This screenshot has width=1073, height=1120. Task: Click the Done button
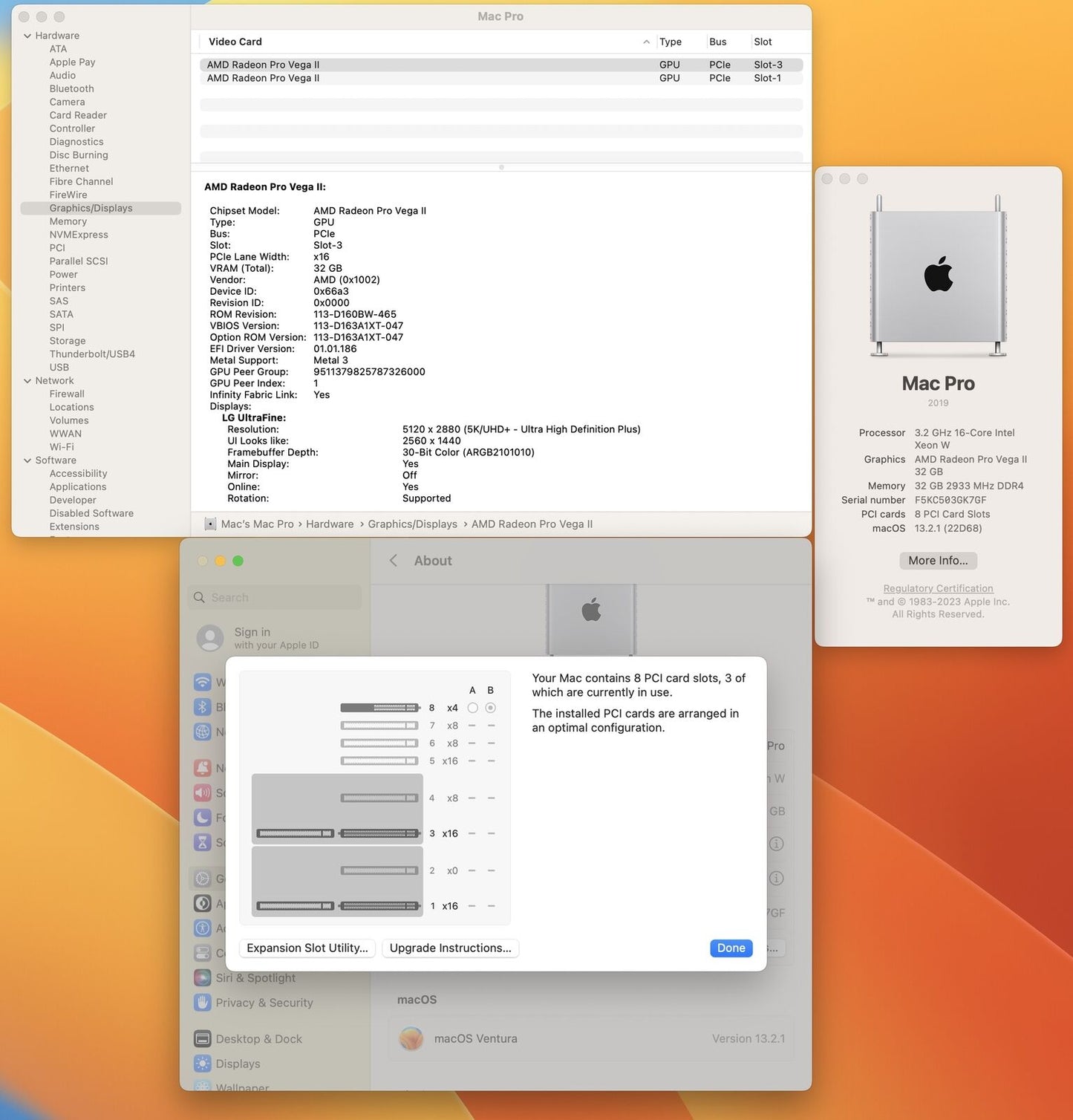(x=731, y=948)
